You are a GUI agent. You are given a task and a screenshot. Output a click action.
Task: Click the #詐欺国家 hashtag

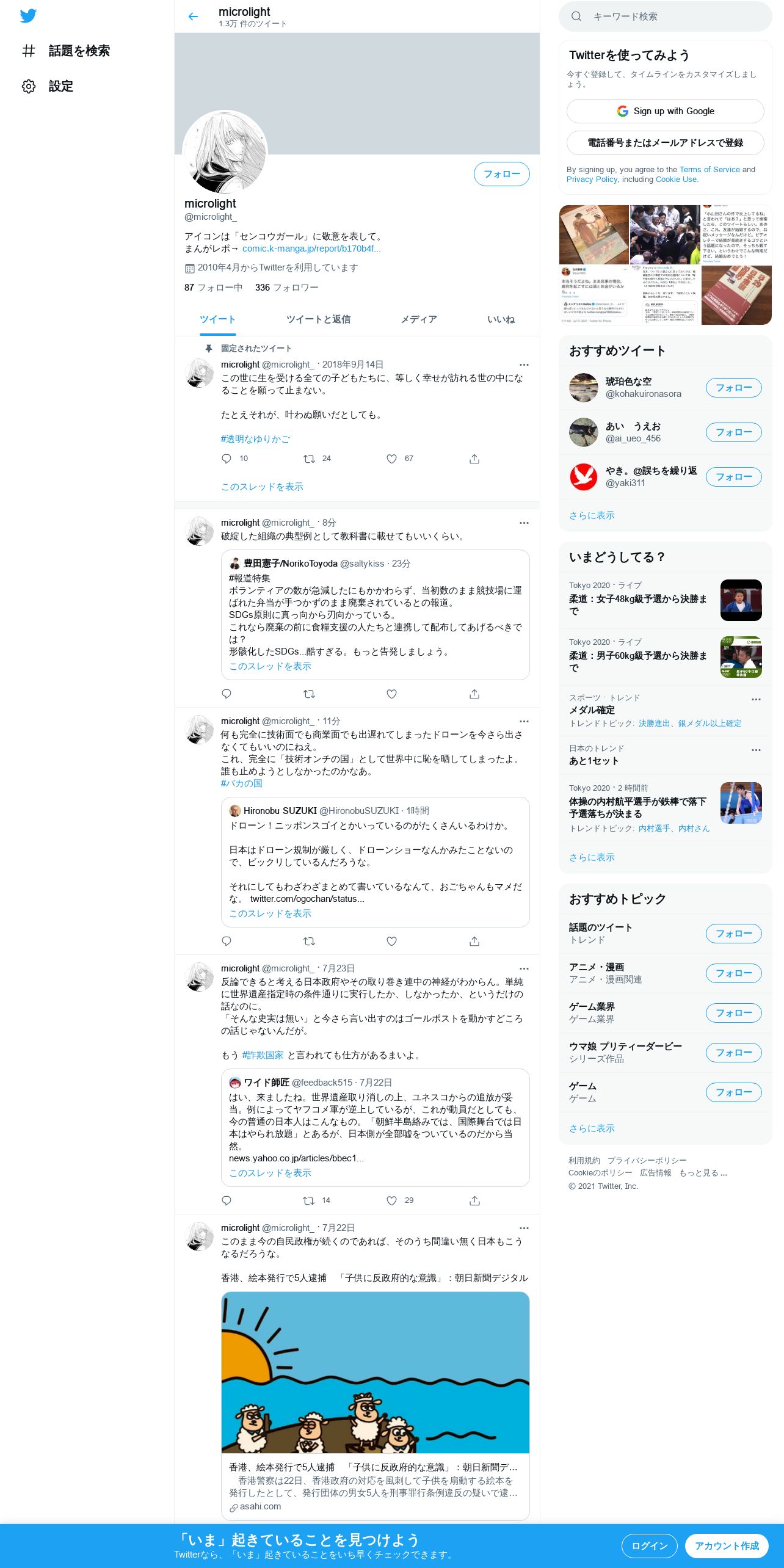(263, 1055)
